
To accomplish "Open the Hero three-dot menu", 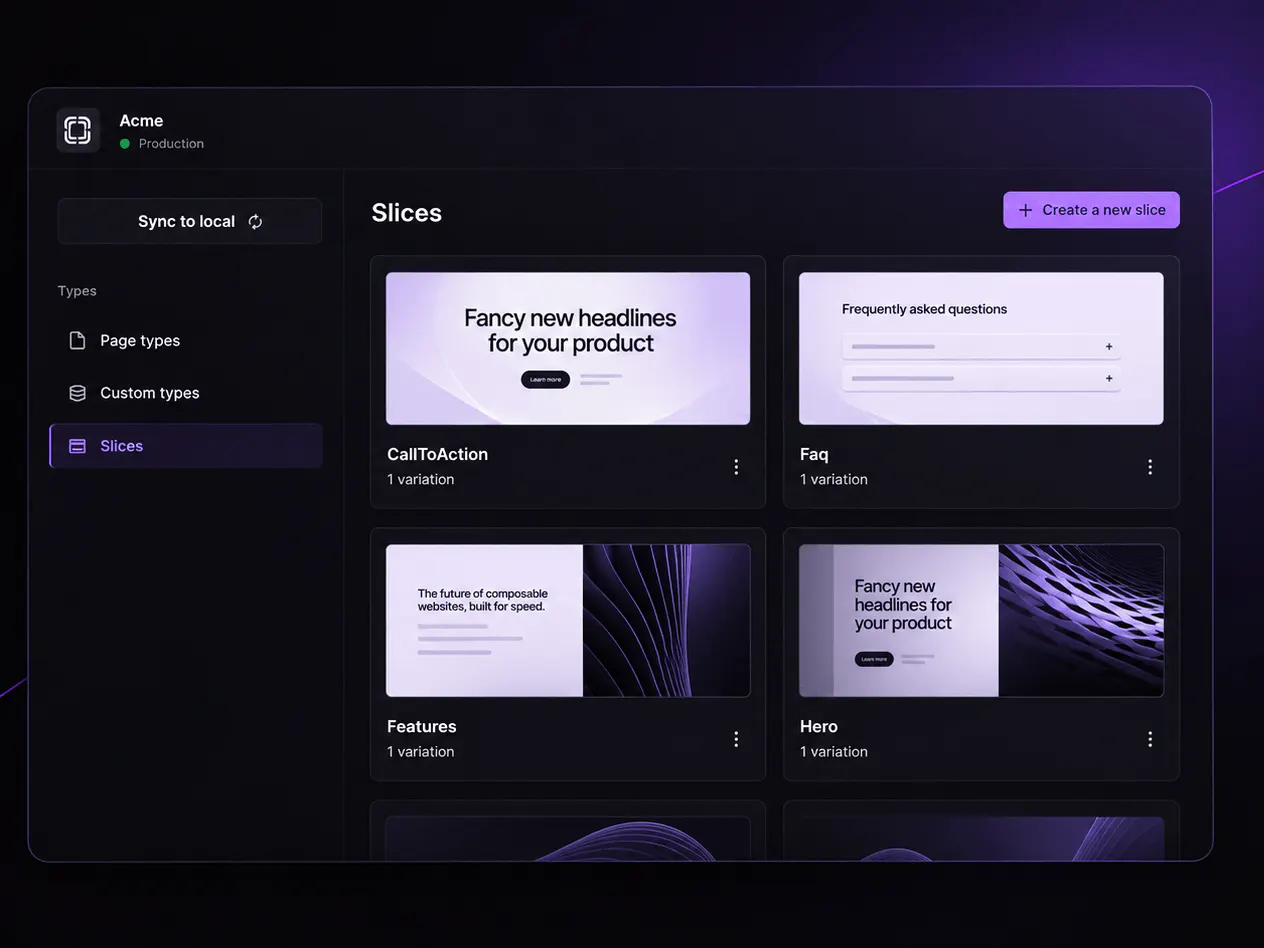I will [x=1150, y=739].
